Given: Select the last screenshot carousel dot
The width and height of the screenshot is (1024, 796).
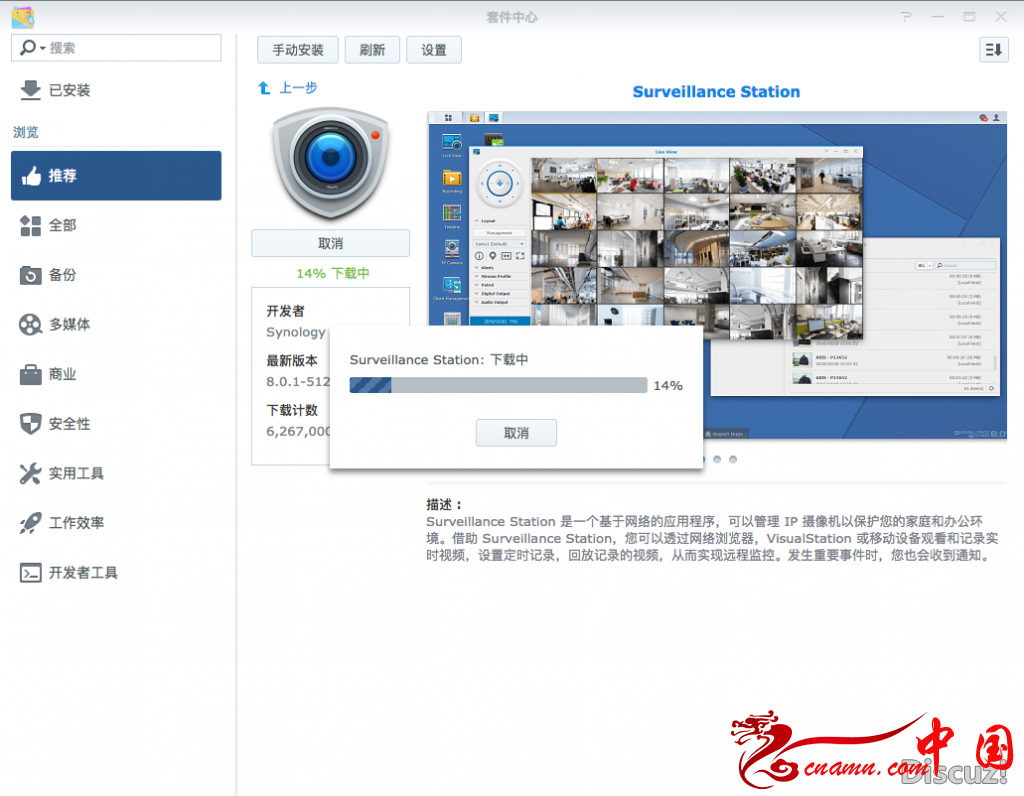Looking at the screenshot, I should point(733,459).
